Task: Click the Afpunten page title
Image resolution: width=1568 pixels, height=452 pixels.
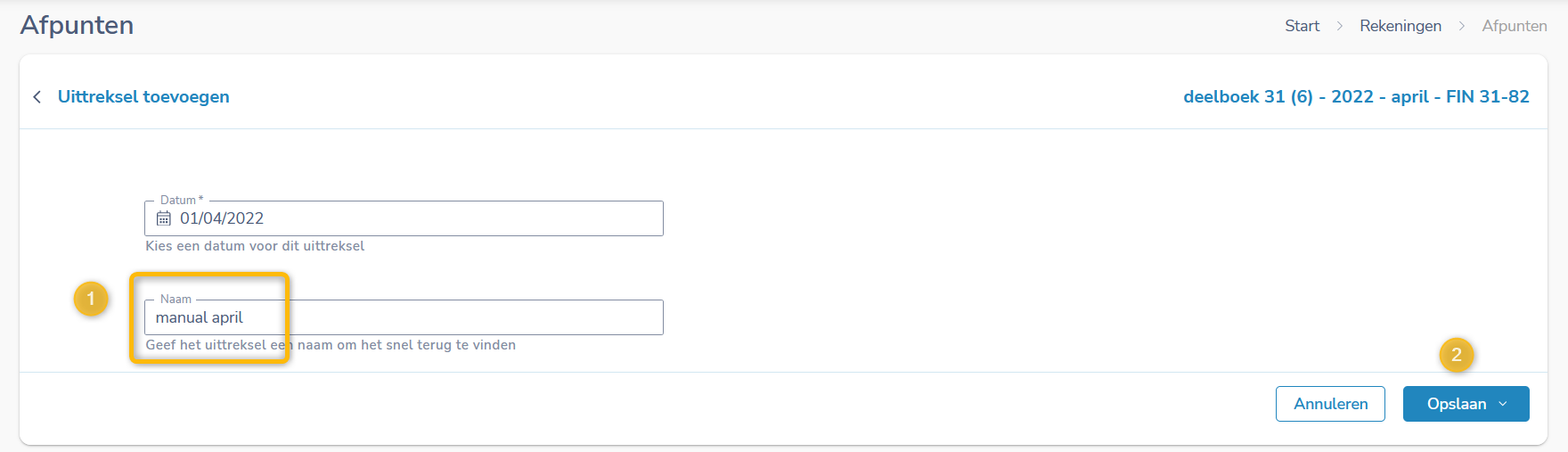Action: click(78, 25)
